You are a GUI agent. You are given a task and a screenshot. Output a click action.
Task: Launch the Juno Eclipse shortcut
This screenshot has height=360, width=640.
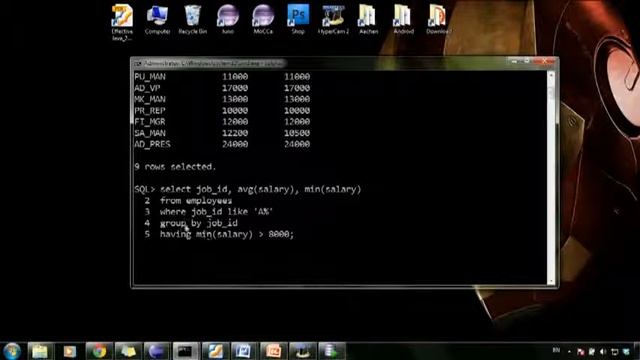[228, 19]
